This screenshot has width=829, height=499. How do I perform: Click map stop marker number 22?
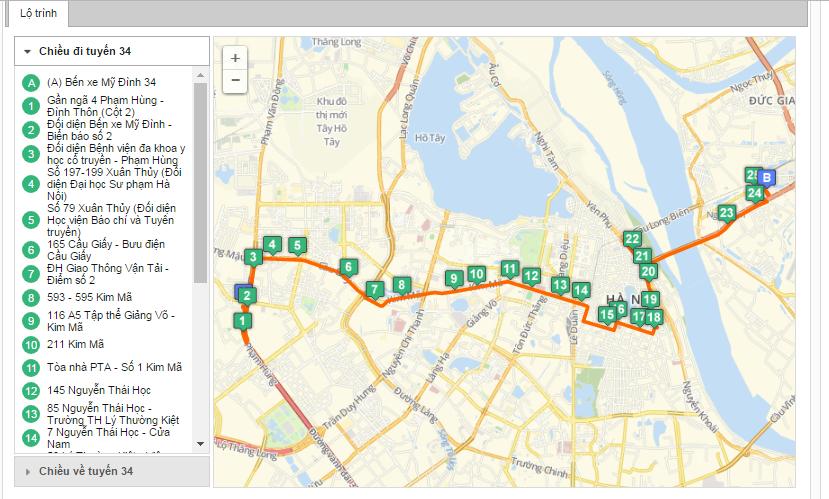(632, 238)
